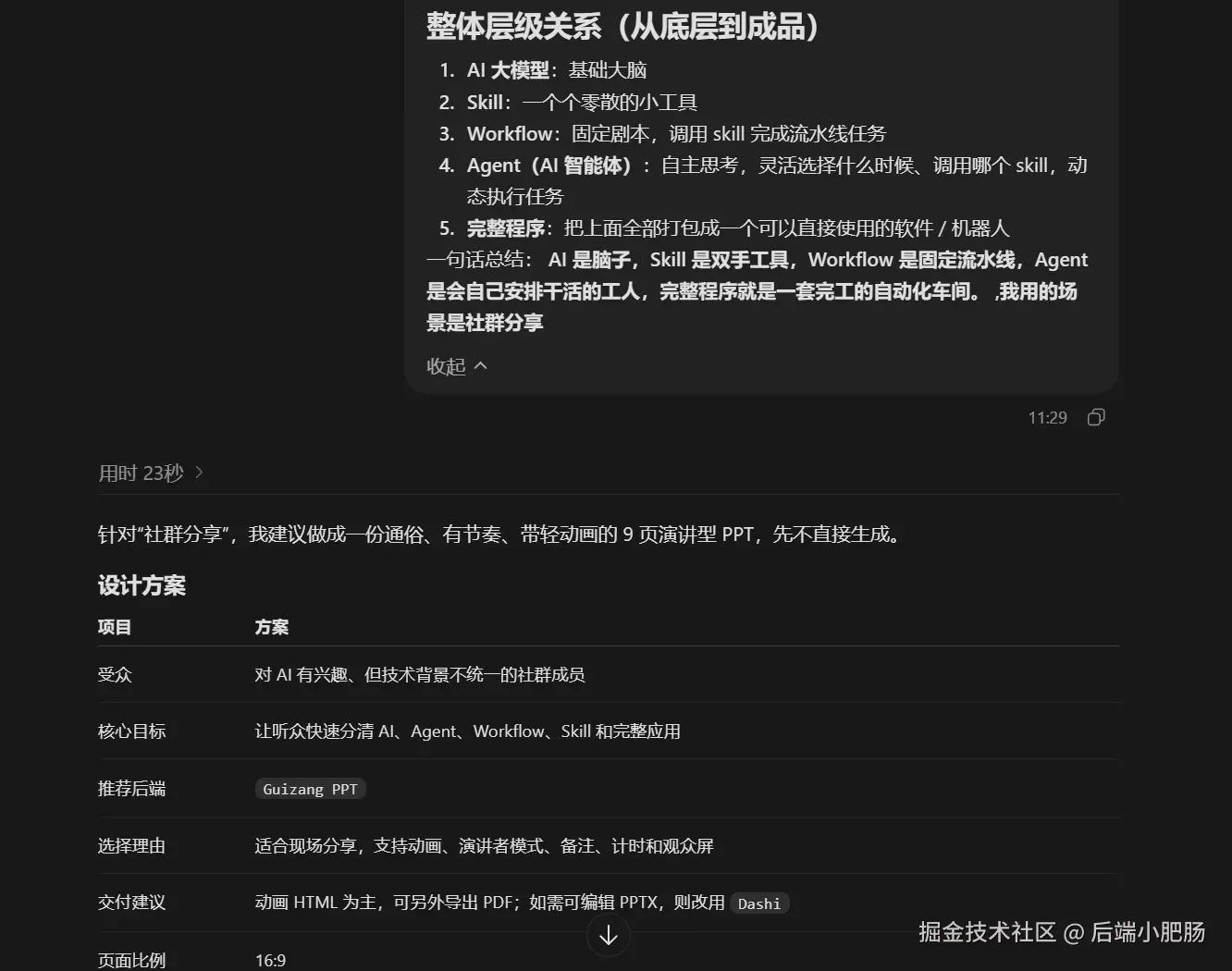Click the 选择理由 table row label
Screen dimensions: 1232x971
click(x=132, y=846)
